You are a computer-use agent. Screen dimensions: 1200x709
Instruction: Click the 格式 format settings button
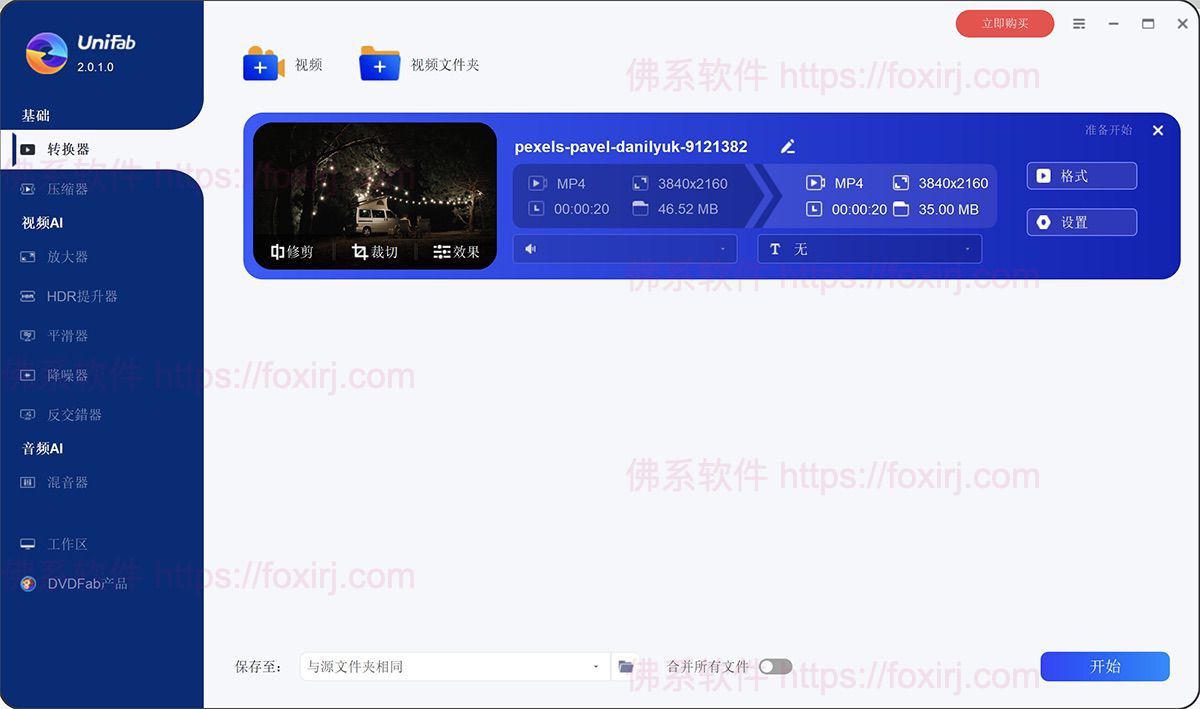1081,175
